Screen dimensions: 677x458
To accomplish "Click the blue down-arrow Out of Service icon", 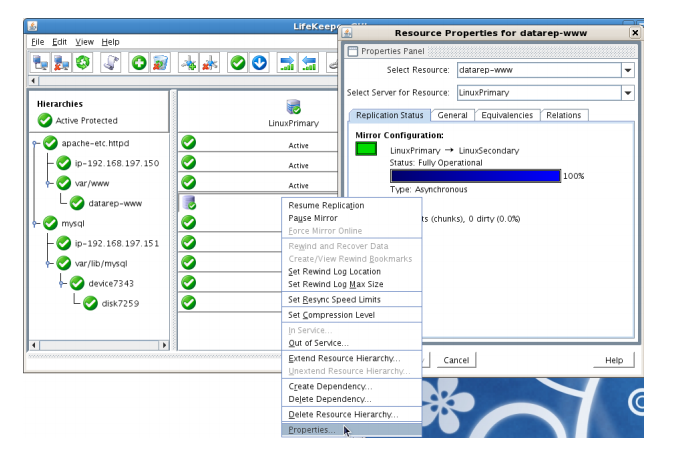I will (x=259, y=63).
